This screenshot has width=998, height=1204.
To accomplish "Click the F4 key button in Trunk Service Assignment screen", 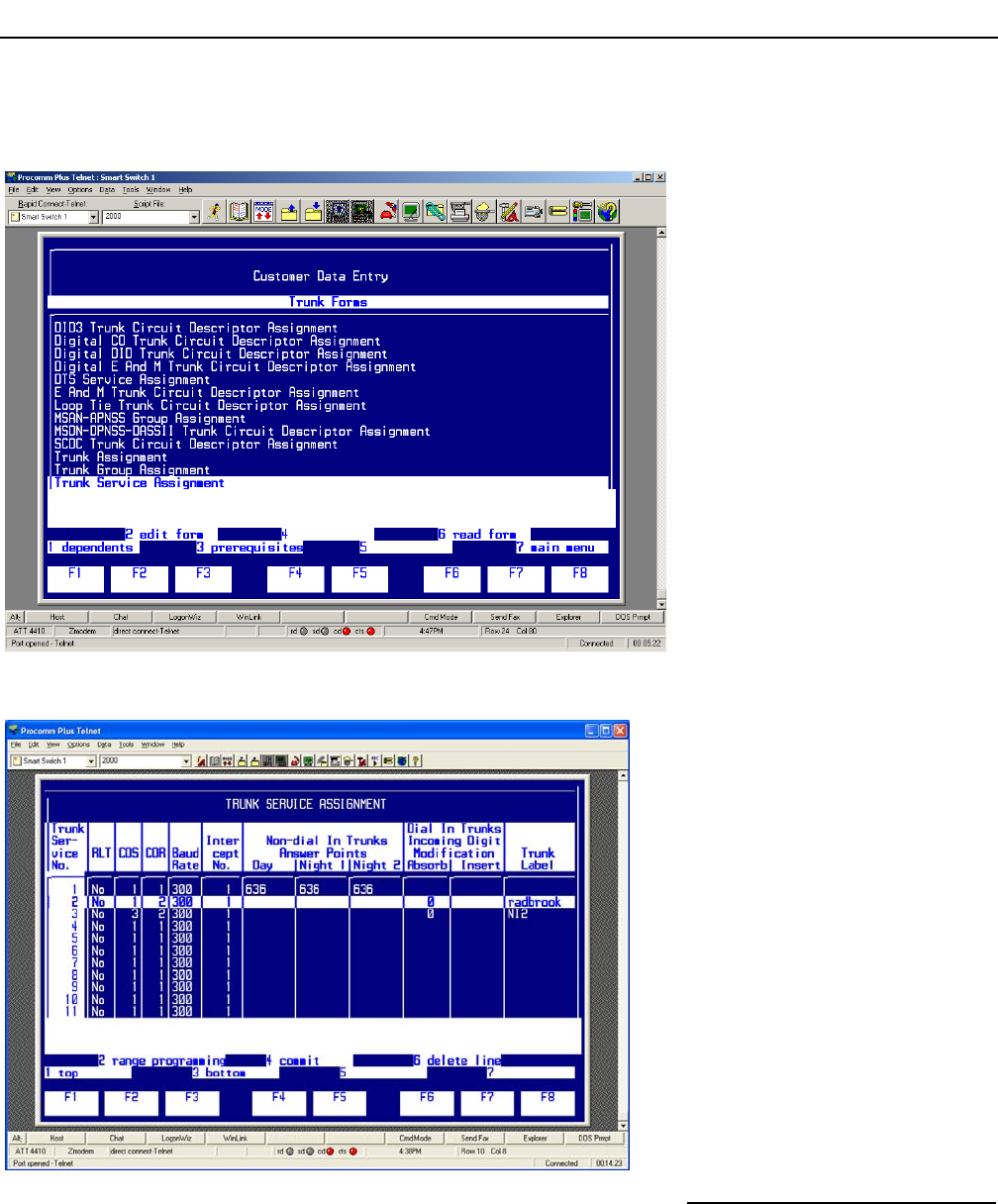I will [277, 1105].
